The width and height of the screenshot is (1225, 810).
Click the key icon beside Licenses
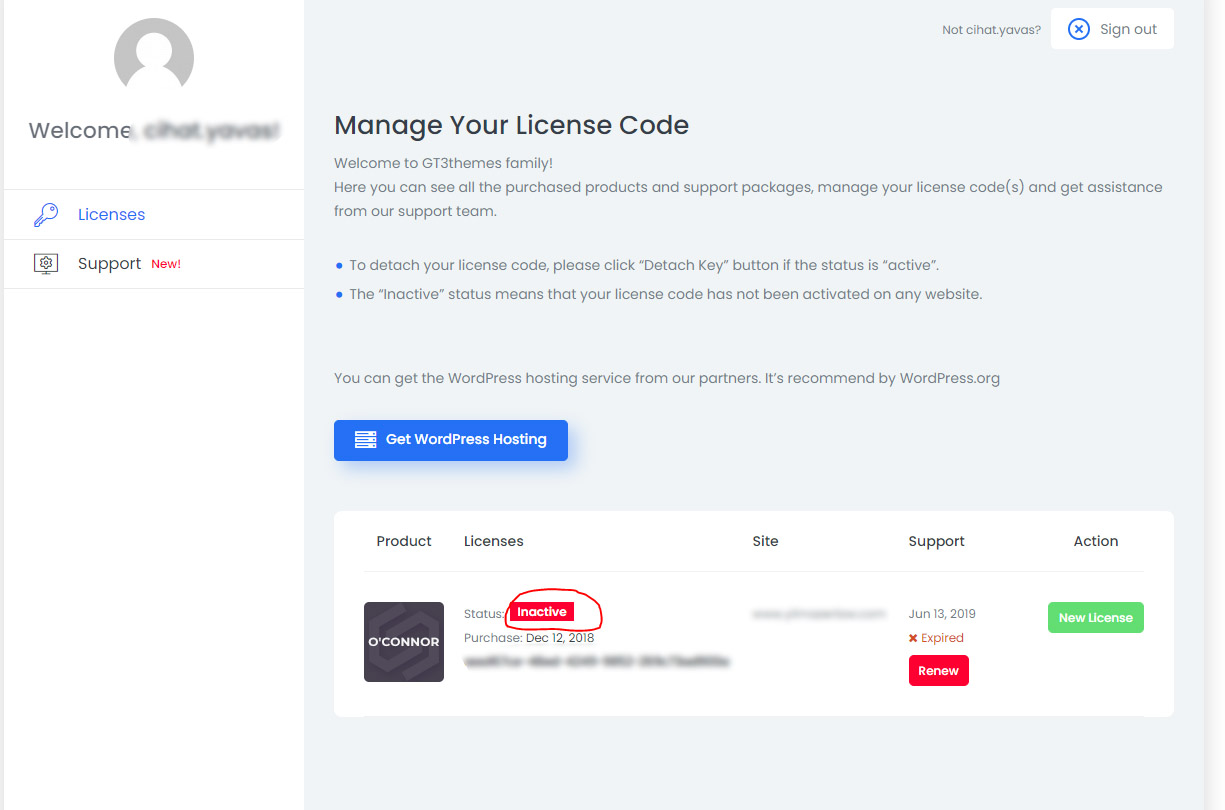coord(46,215)
